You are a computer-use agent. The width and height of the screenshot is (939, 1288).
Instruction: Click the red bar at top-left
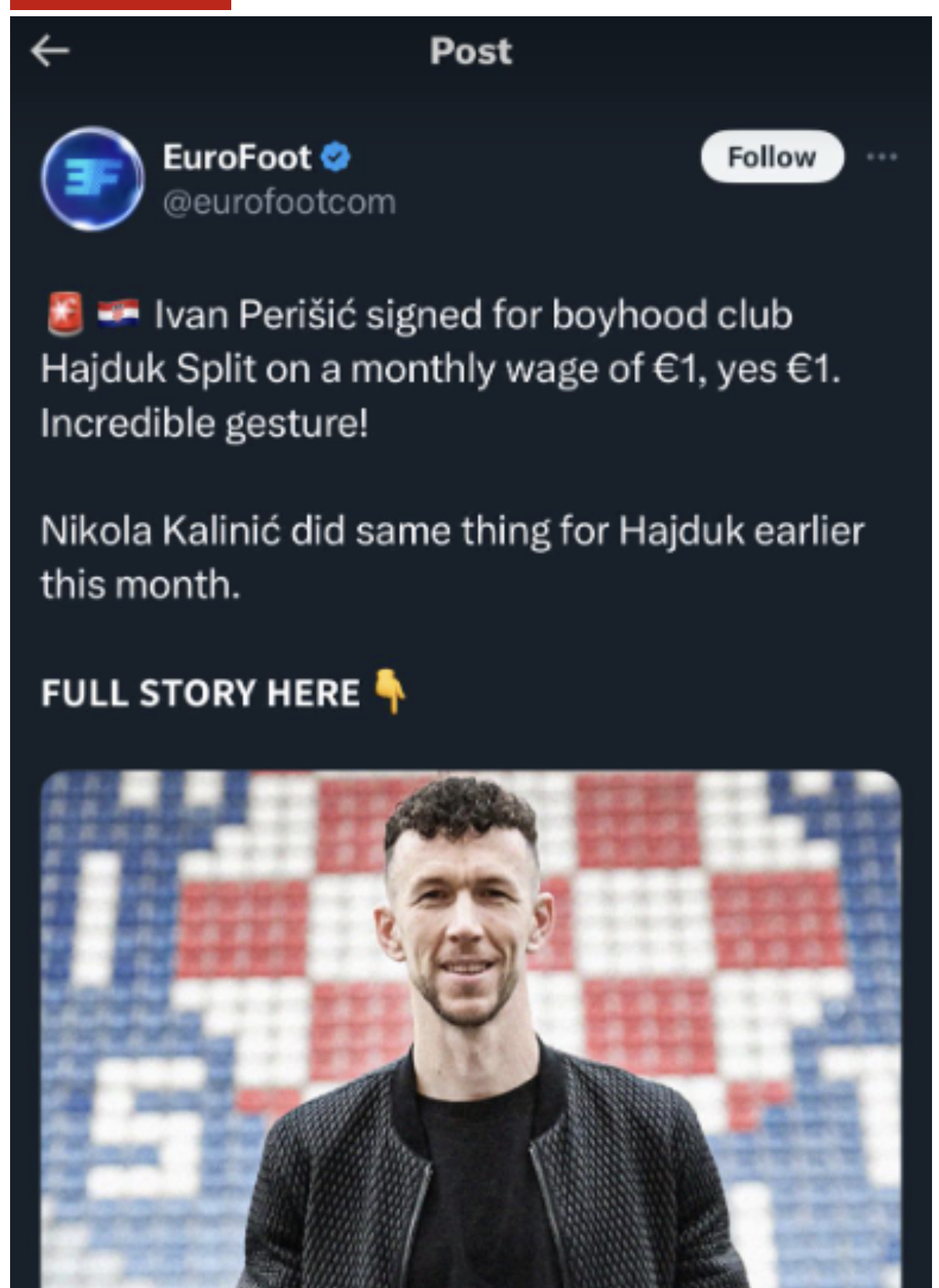pyautogui.click(x=120, y=5)
